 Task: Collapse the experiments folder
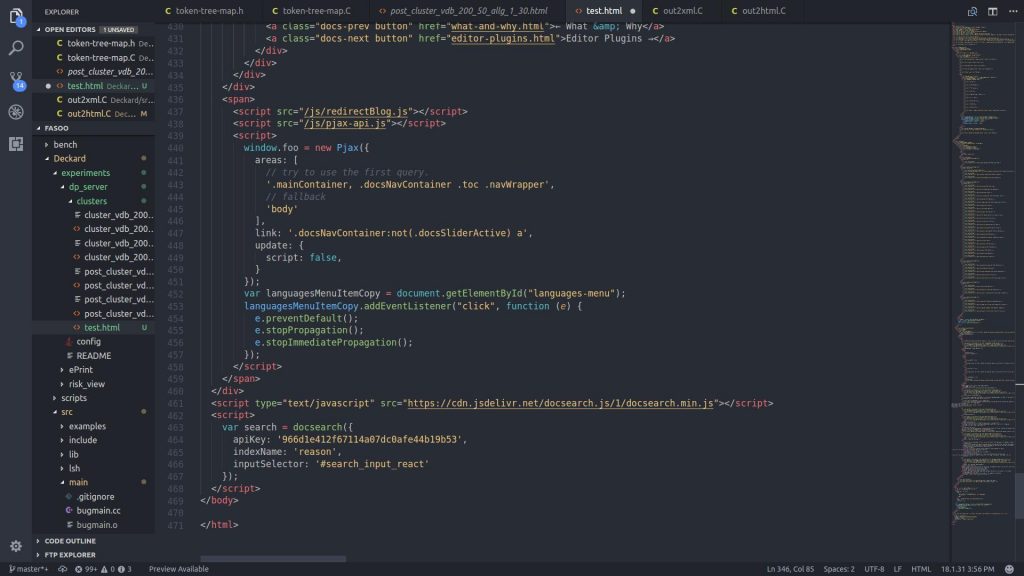point(55,173)
